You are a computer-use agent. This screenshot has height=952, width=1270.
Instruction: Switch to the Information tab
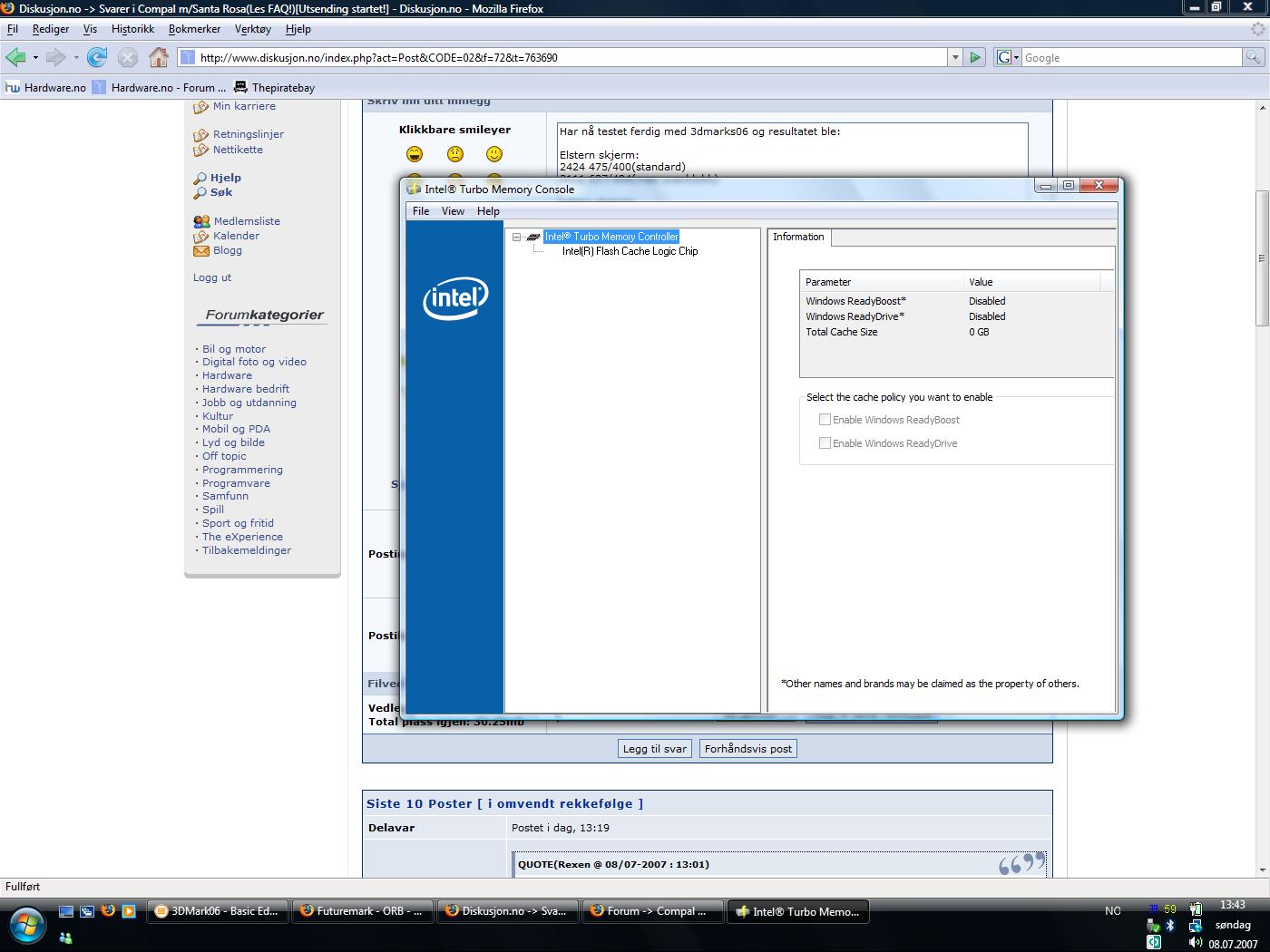click(x=798, y=237)
